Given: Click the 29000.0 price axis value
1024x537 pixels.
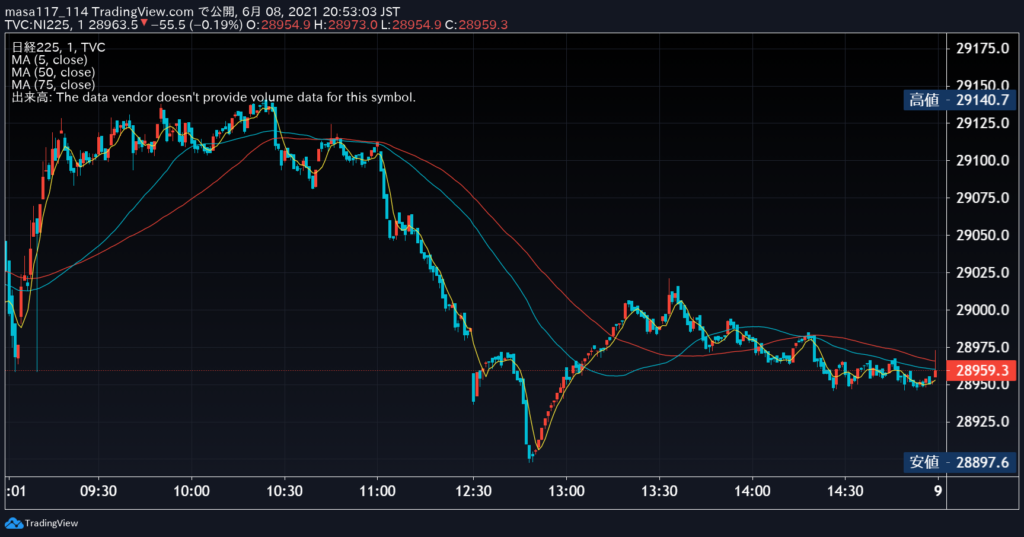Looking at the screenshot, I should click(x=982, y=310).
